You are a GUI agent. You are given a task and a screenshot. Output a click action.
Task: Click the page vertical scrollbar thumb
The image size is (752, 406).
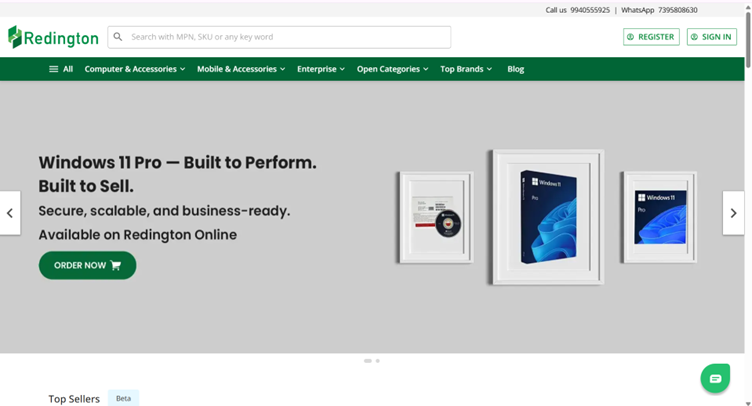click(748, 41)
